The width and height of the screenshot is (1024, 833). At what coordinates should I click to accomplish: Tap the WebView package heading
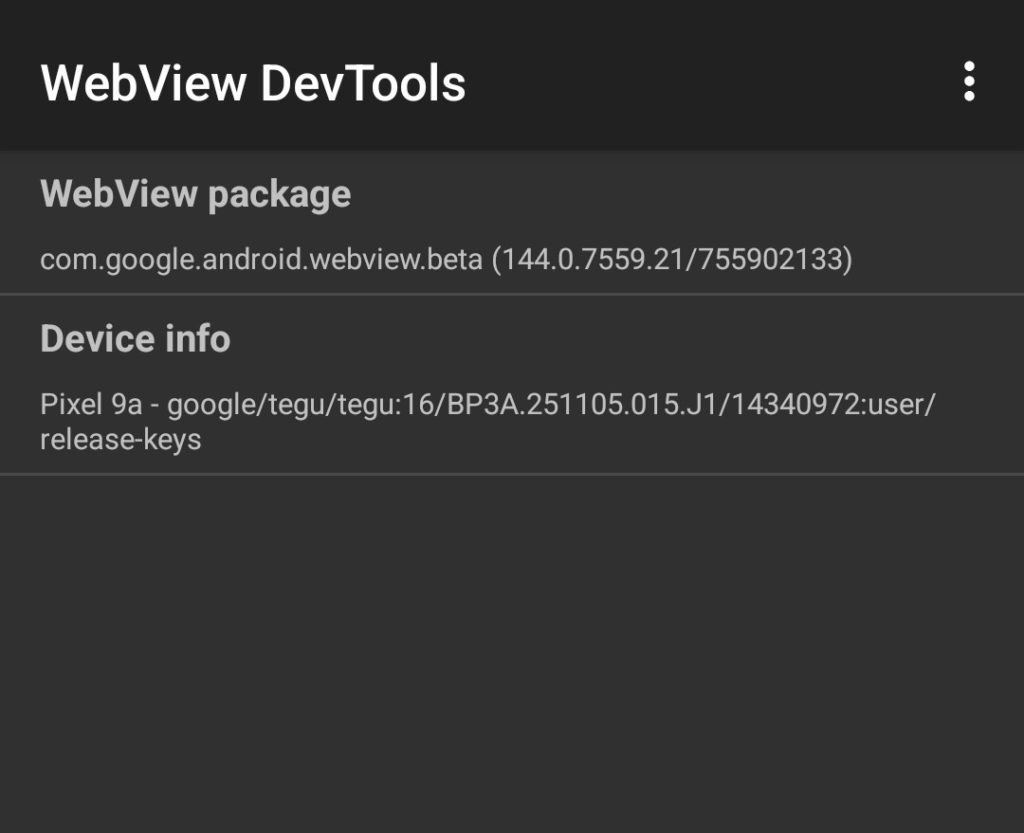[x=195, y=194]
